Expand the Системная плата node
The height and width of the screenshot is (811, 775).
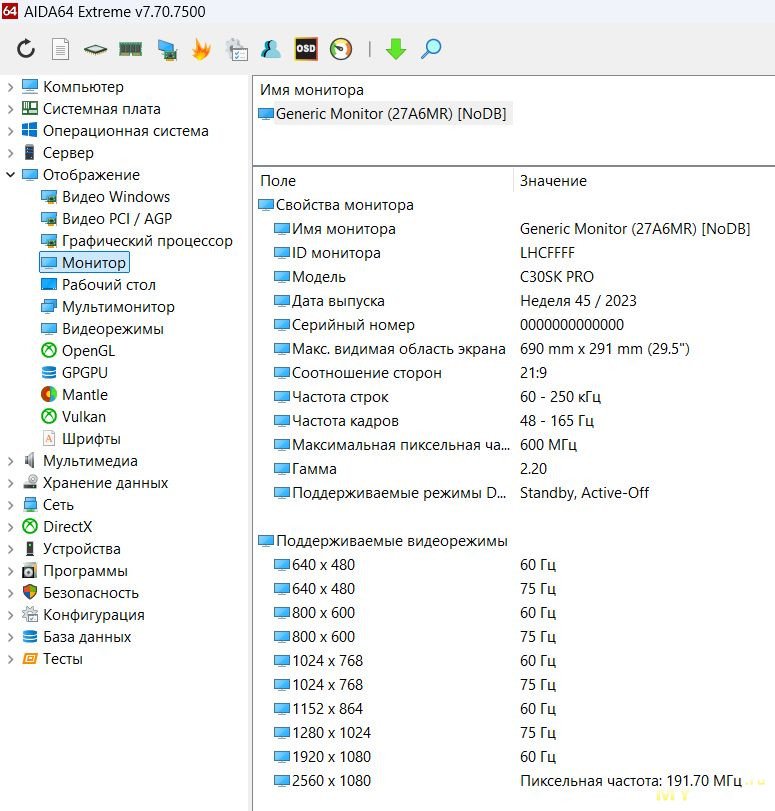tap(10, 109)
